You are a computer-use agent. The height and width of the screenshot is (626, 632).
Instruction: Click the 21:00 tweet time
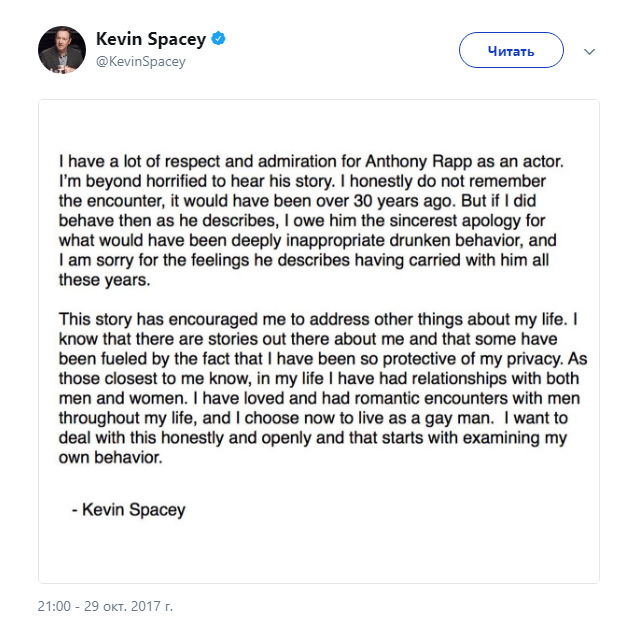coord(54,606)
